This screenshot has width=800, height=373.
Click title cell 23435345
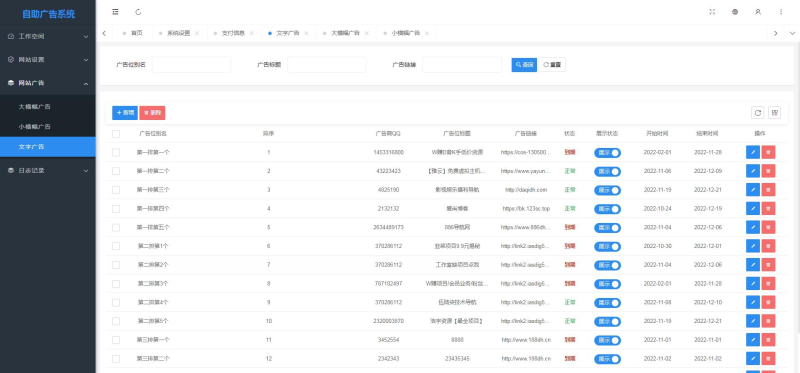coord(457,359)
